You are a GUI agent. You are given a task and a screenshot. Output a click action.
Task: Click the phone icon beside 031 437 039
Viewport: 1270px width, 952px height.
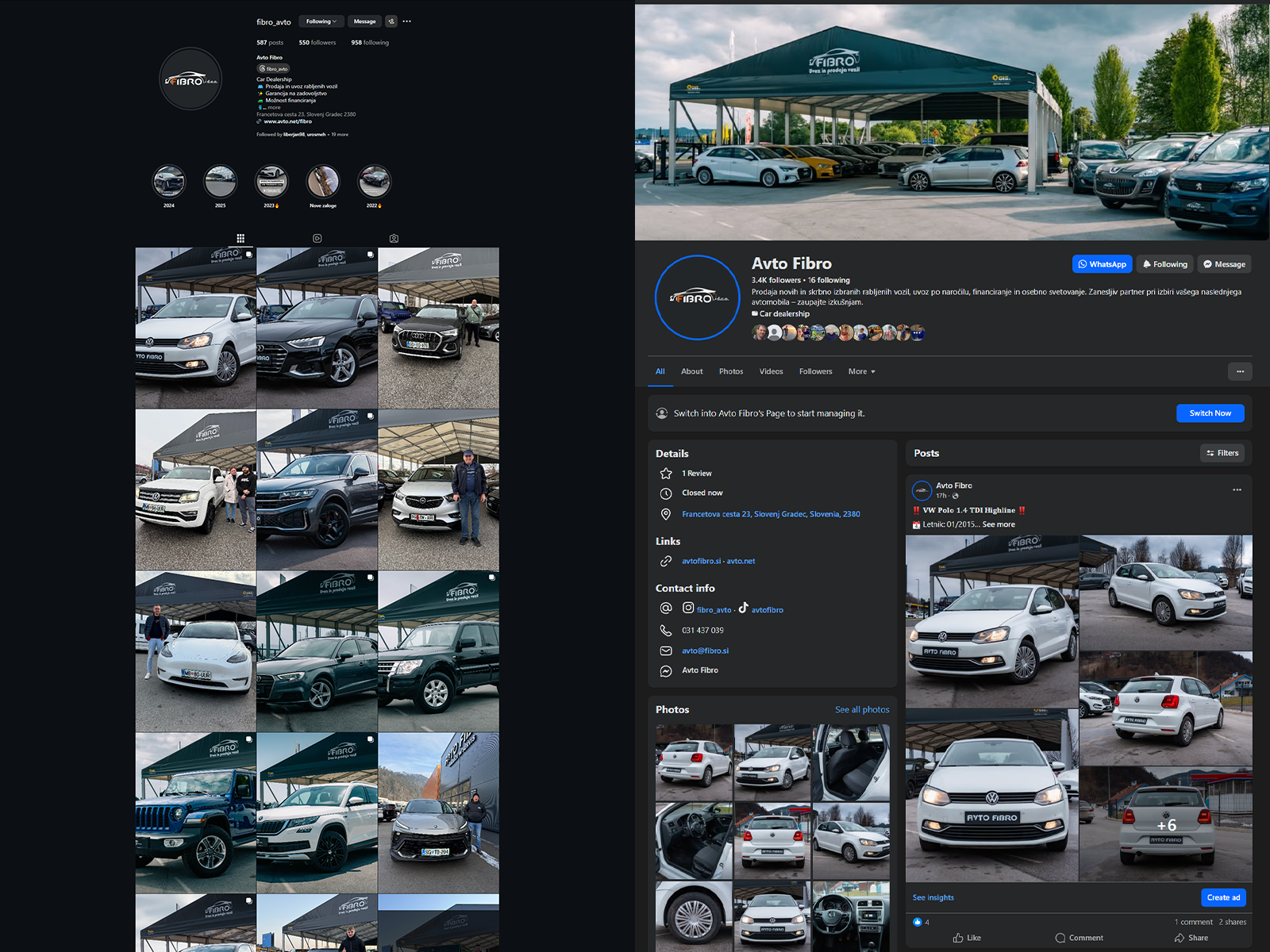(667, 630)
